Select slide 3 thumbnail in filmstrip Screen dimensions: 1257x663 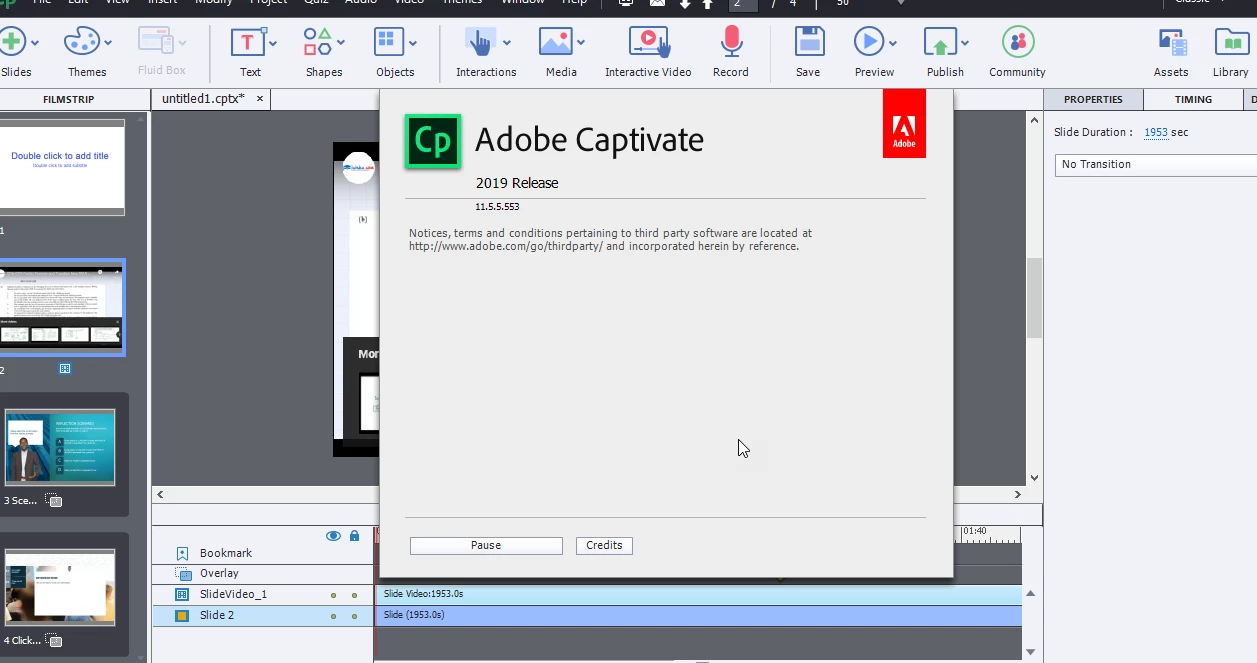pos(60,447)
